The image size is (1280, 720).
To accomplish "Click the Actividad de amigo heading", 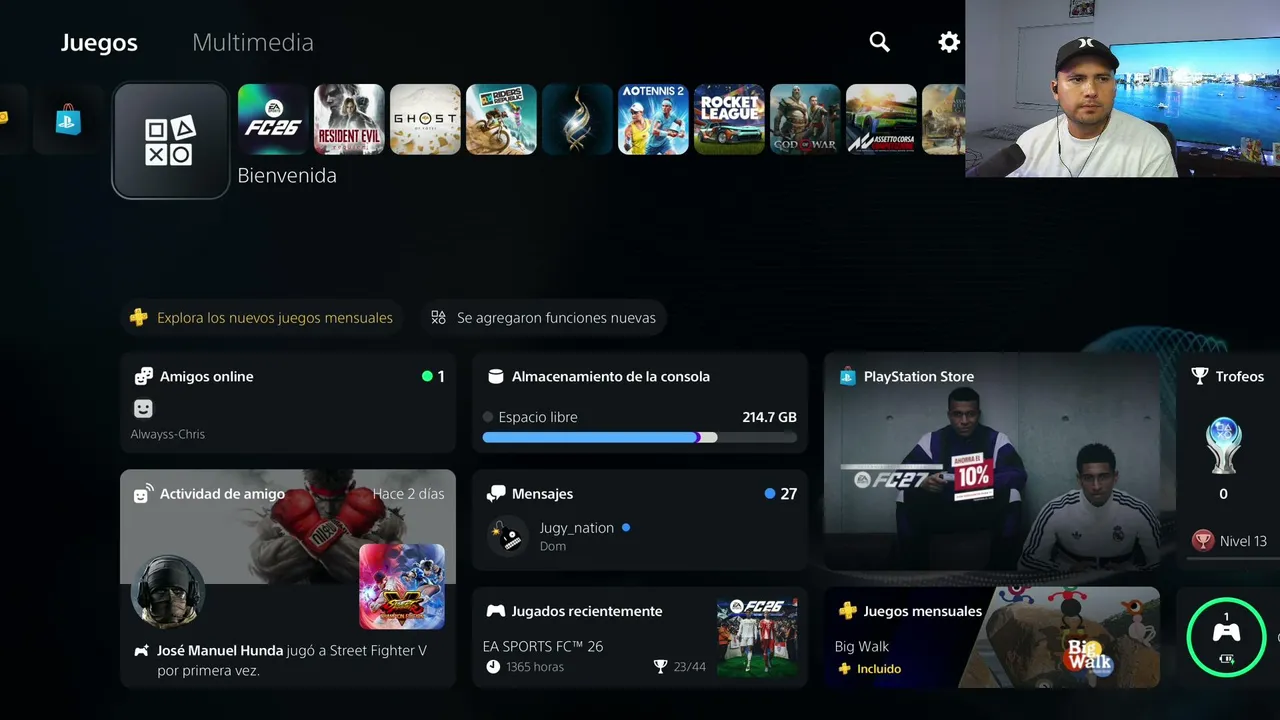I will (x=222, y=494).
